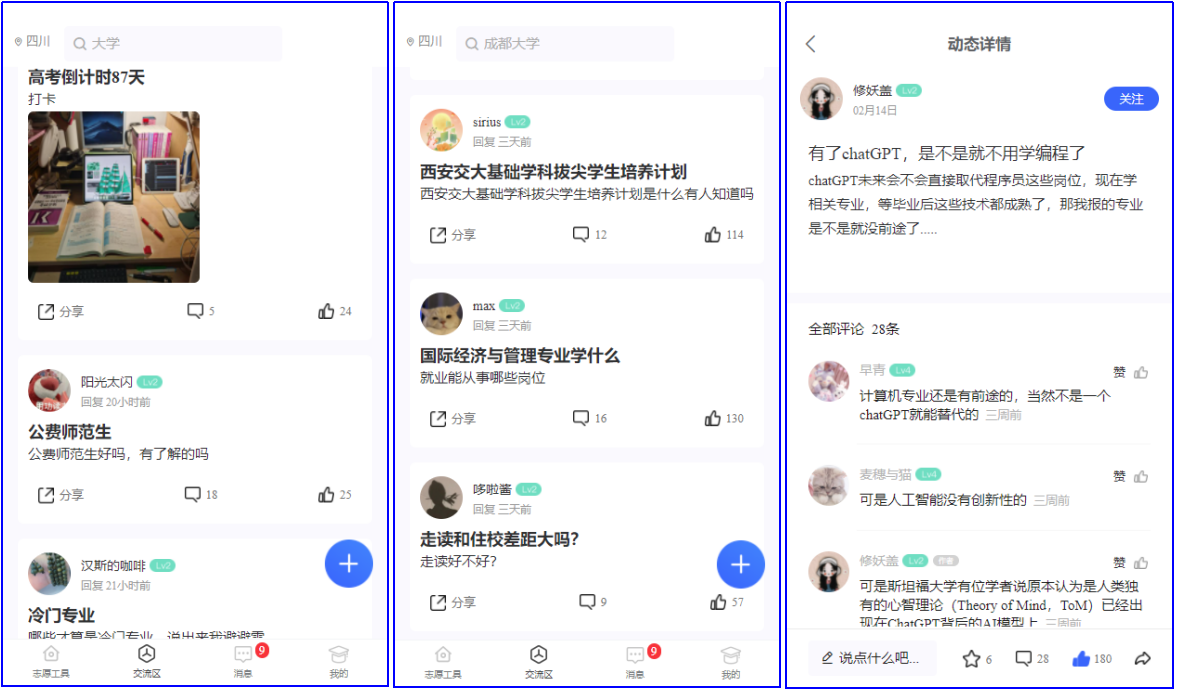Screen dimensions: 1178x692
Task: Open the 四川 location selector in first screen
Action: (32, 41)
